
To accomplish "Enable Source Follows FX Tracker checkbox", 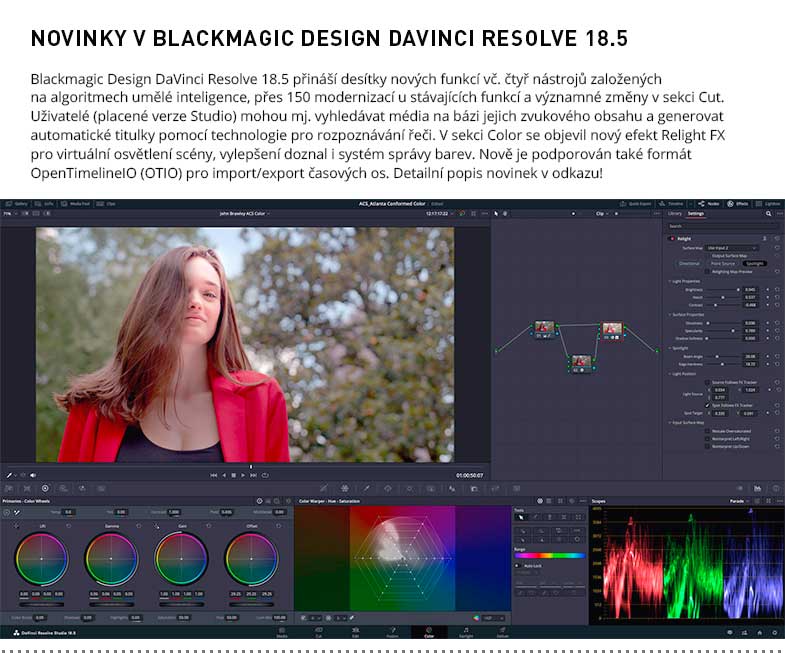I will coord(707,382).
